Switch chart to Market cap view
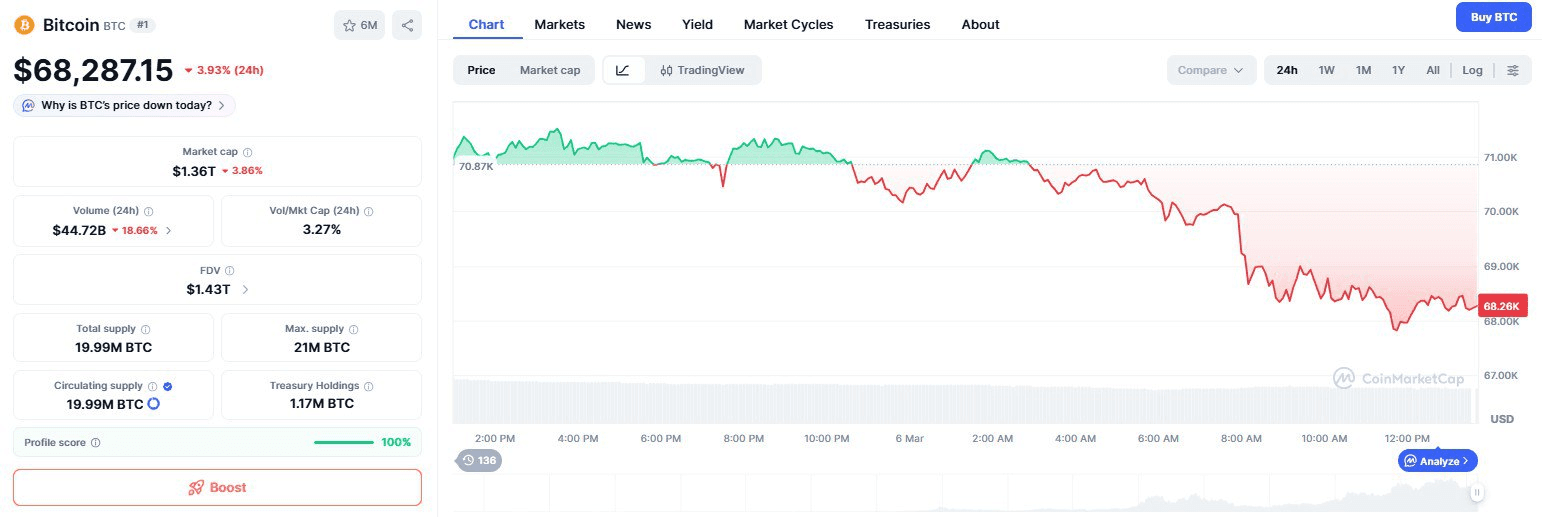The height and width of the screenshot is (517, 1542). tap(549, 70)
